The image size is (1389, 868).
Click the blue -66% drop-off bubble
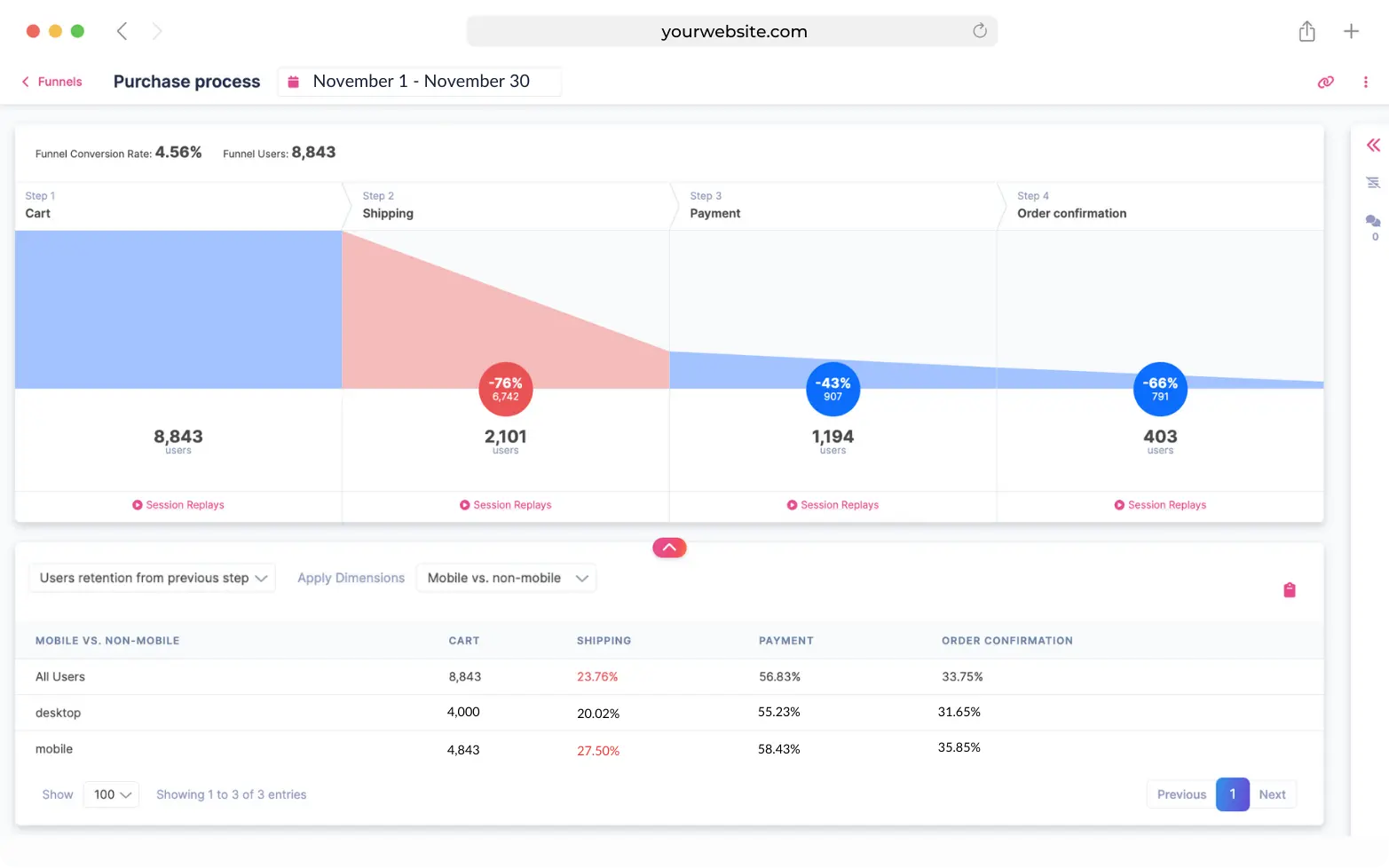pos(1161,389)
